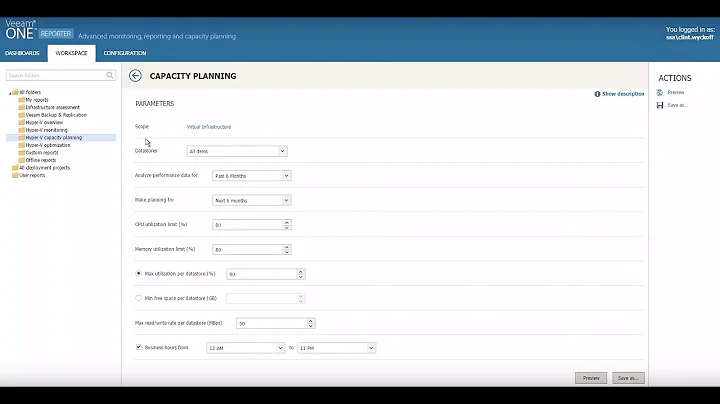Click CPU utilization limit spinner arrows

[287, 225]
